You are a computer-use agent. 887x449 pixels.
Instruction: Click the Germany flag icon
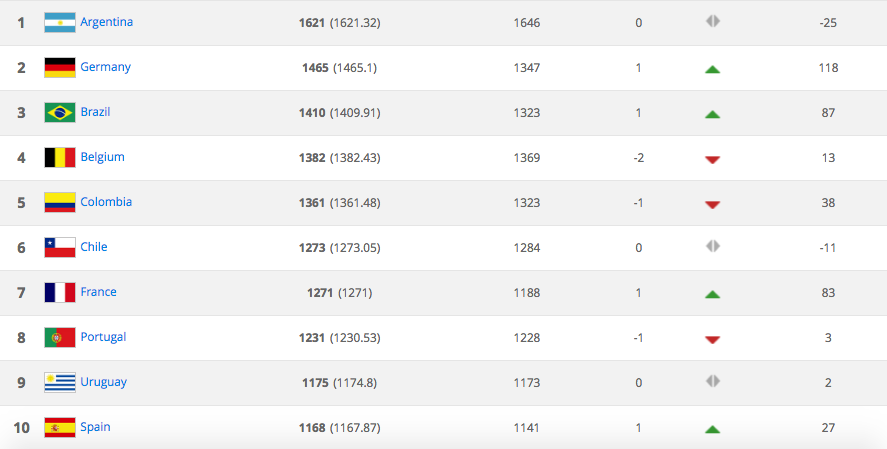[59, 68]
